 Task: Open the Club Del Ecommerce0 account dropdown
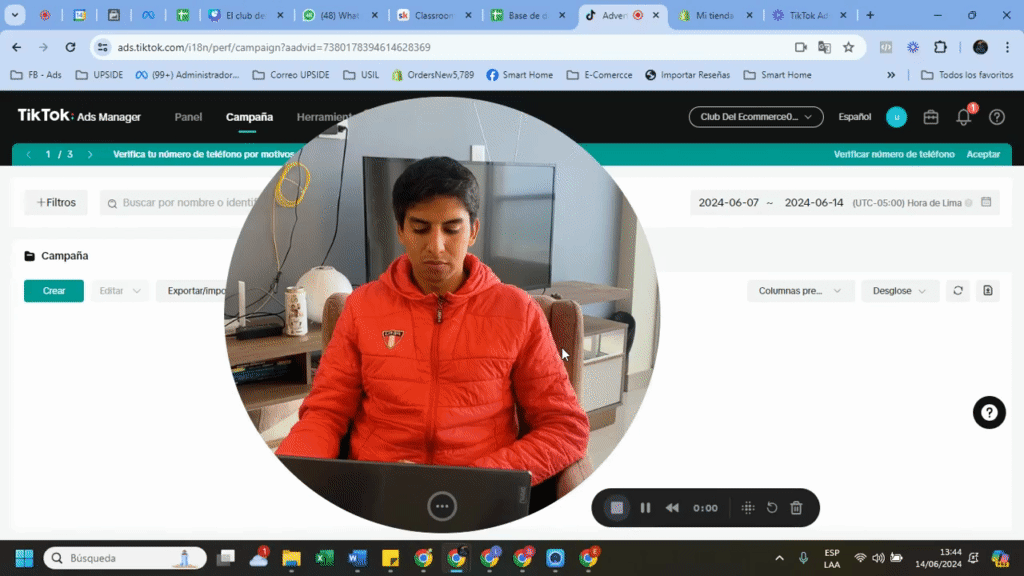[x=756, y=117]
